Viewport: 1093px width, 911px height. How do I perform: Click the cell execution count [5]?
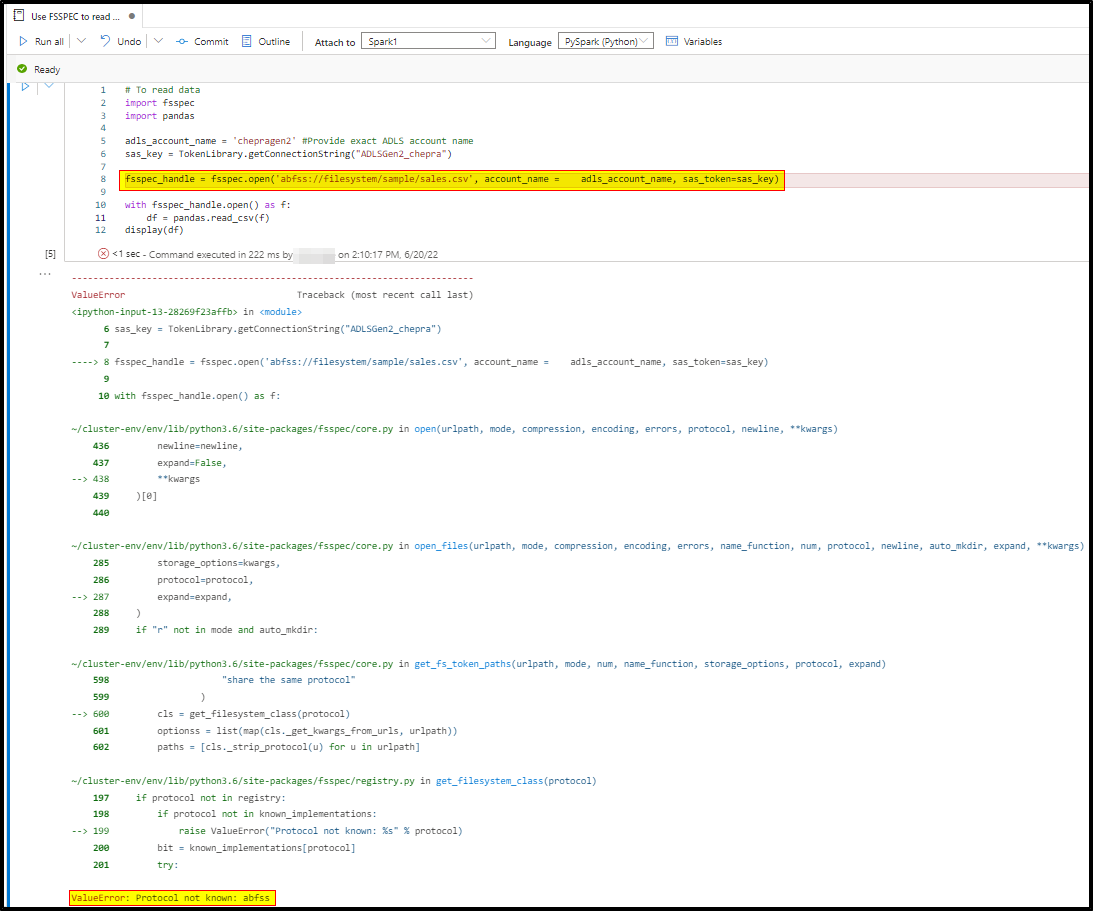(50, 254)
